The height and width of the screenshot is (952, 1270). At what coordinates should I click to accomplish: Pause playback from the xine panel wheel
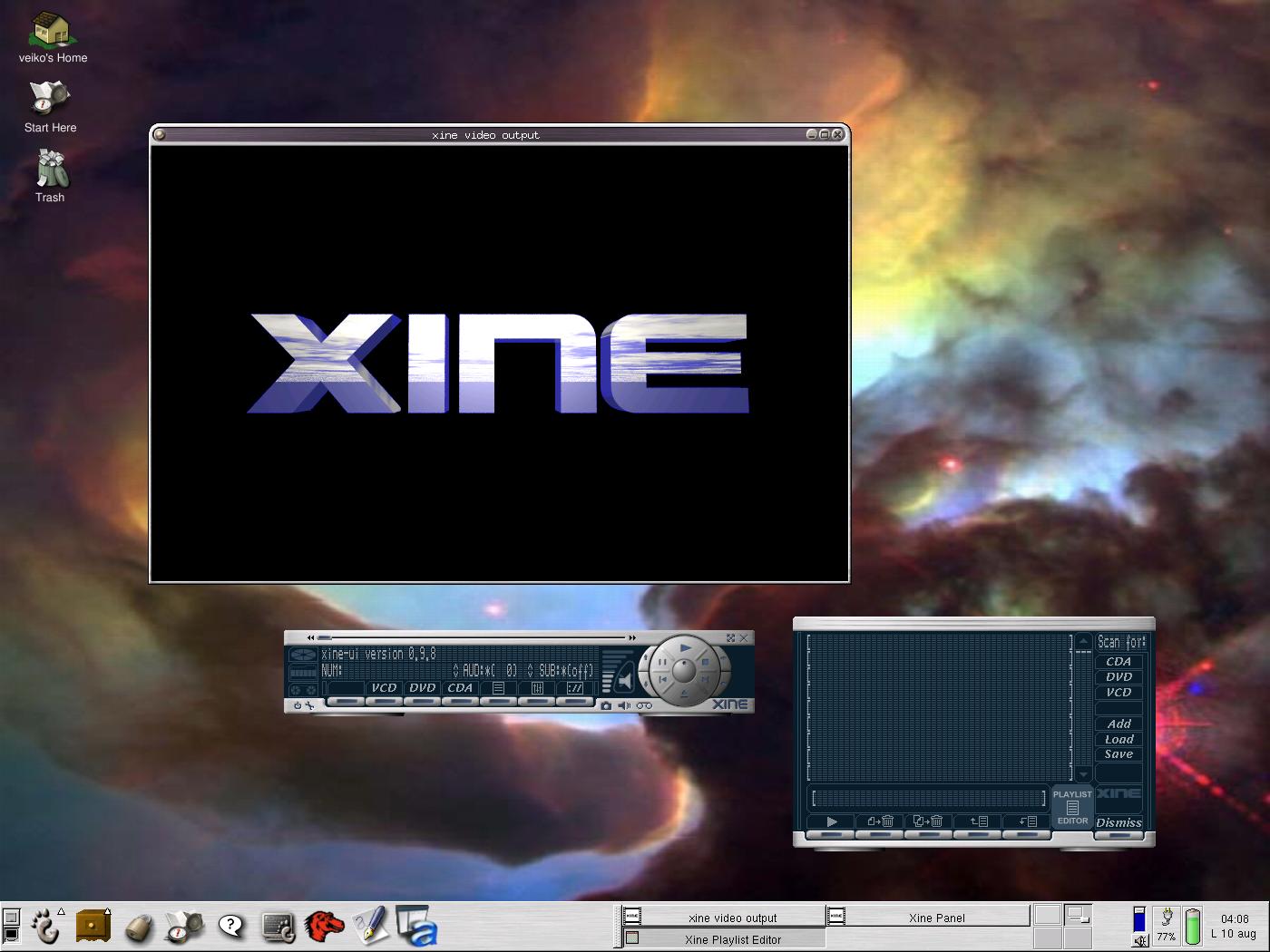[x=662, y=661]
